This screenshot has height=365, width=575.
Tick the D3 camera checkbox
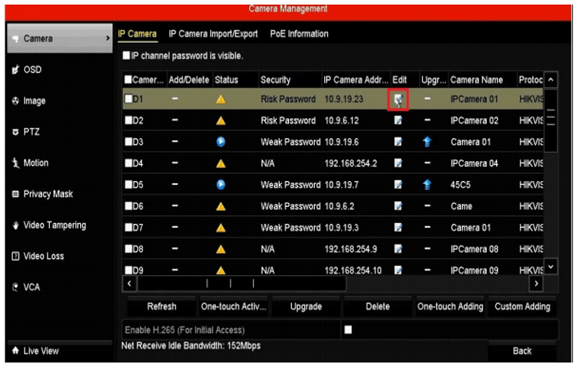128,142
